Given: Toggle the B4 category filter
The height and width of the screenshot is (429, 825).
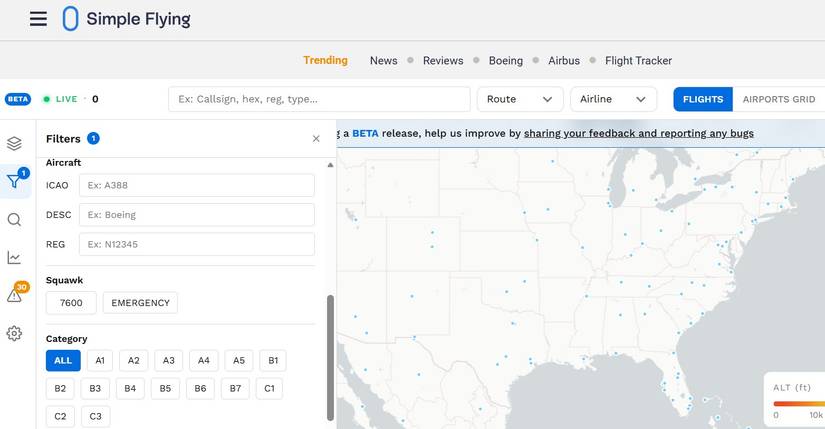Looking at the screenshot, I should tap(130, 388).
